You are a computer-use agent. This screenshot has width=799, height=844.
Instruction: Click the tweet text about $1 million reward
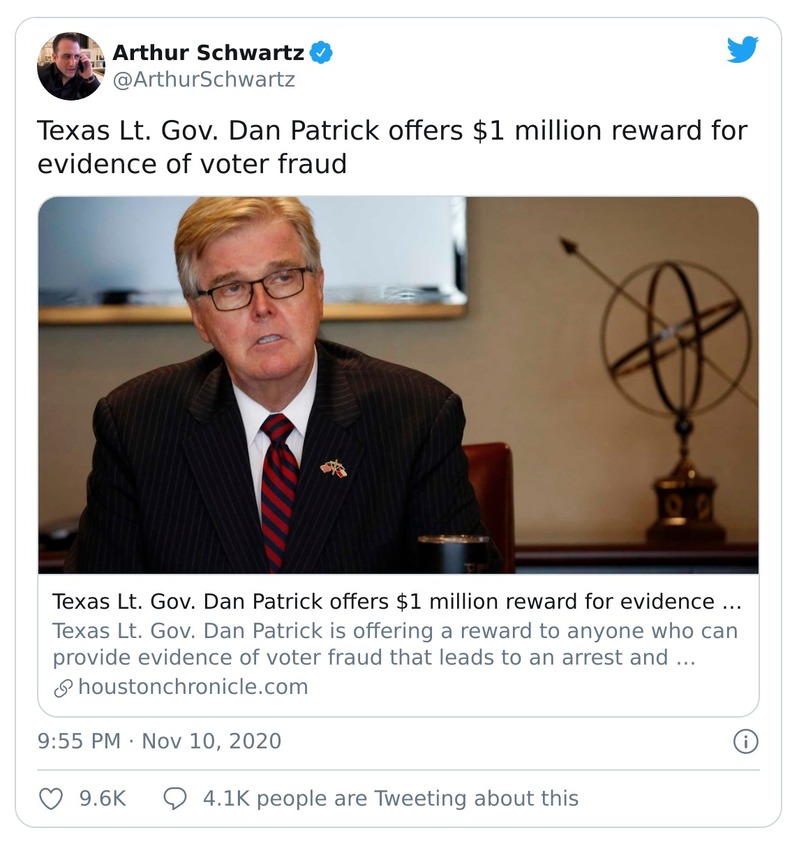(392, 146)
